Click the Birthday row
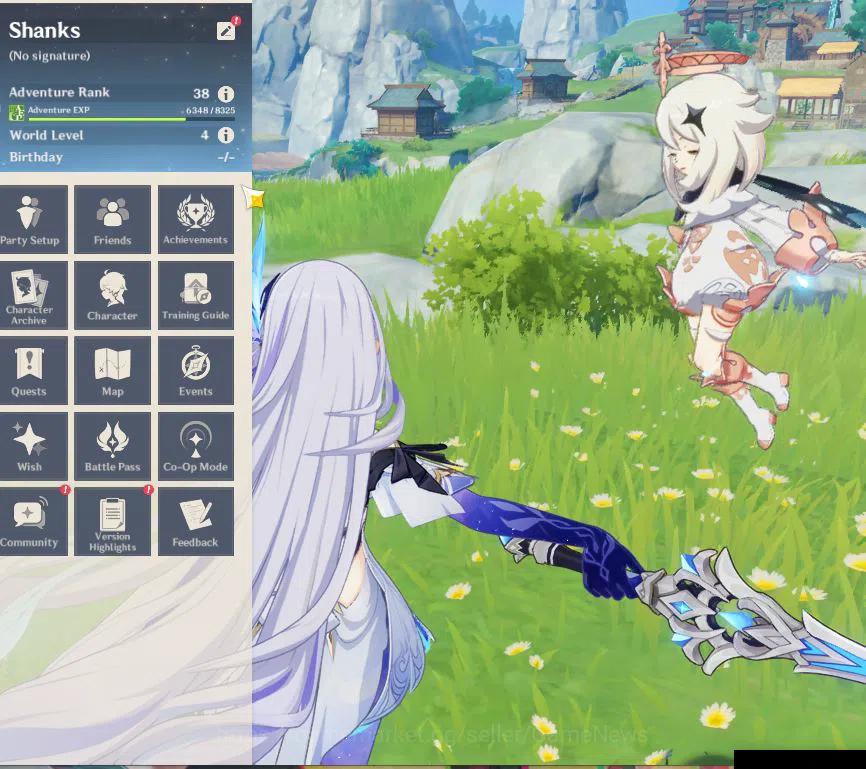The width and height of the screenshot is (866, 769). coord(122,157)
